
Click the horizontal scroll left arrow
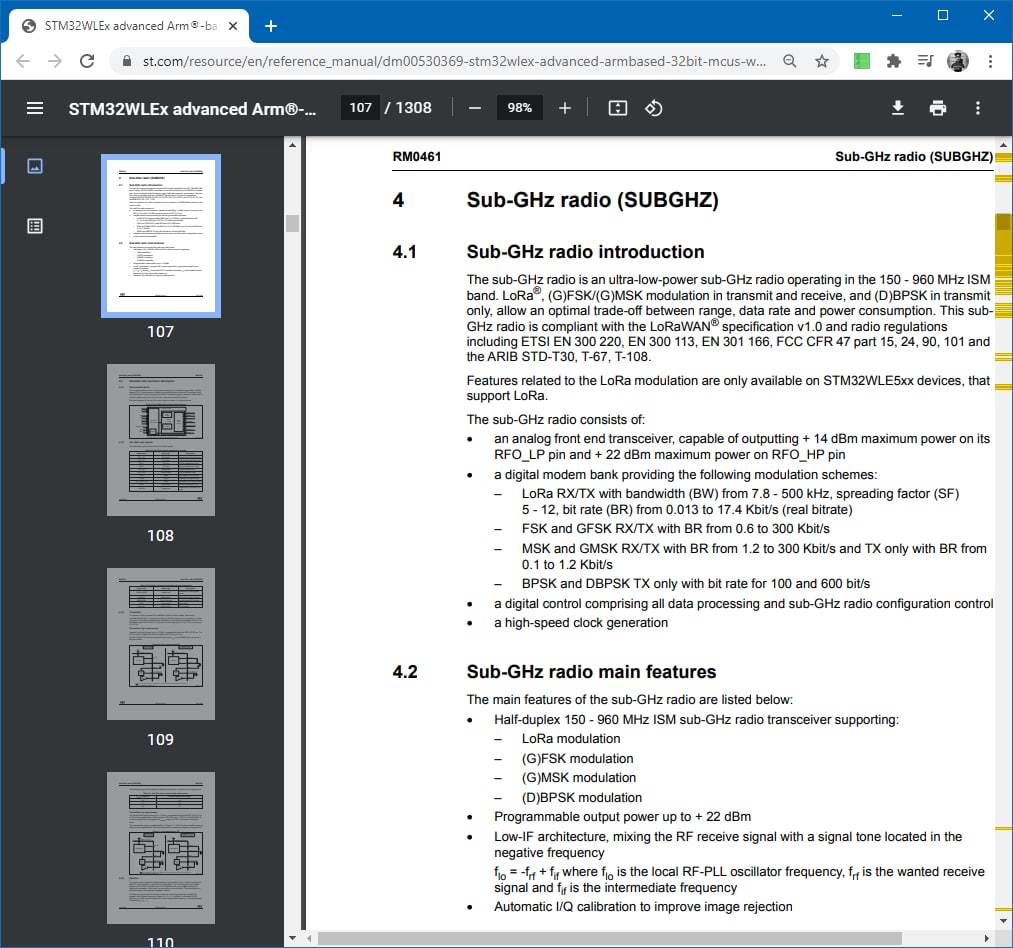(309, 938)
